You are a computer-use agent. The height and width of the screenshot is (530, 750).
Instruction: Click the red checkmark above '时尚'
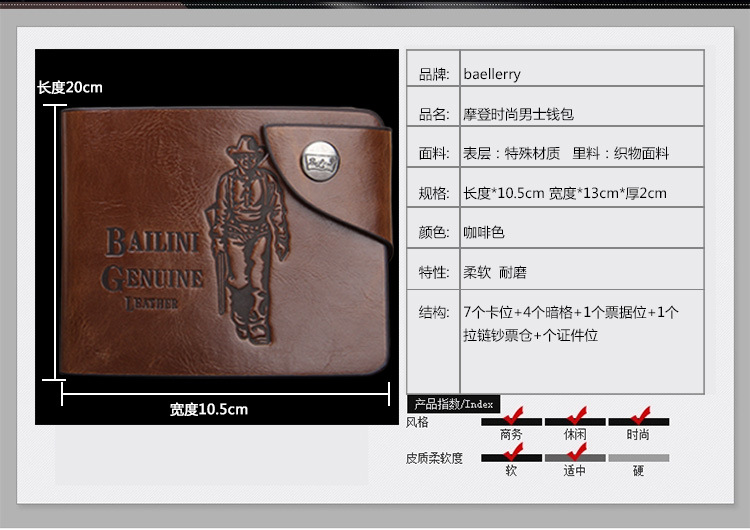(x=640, y=415)
